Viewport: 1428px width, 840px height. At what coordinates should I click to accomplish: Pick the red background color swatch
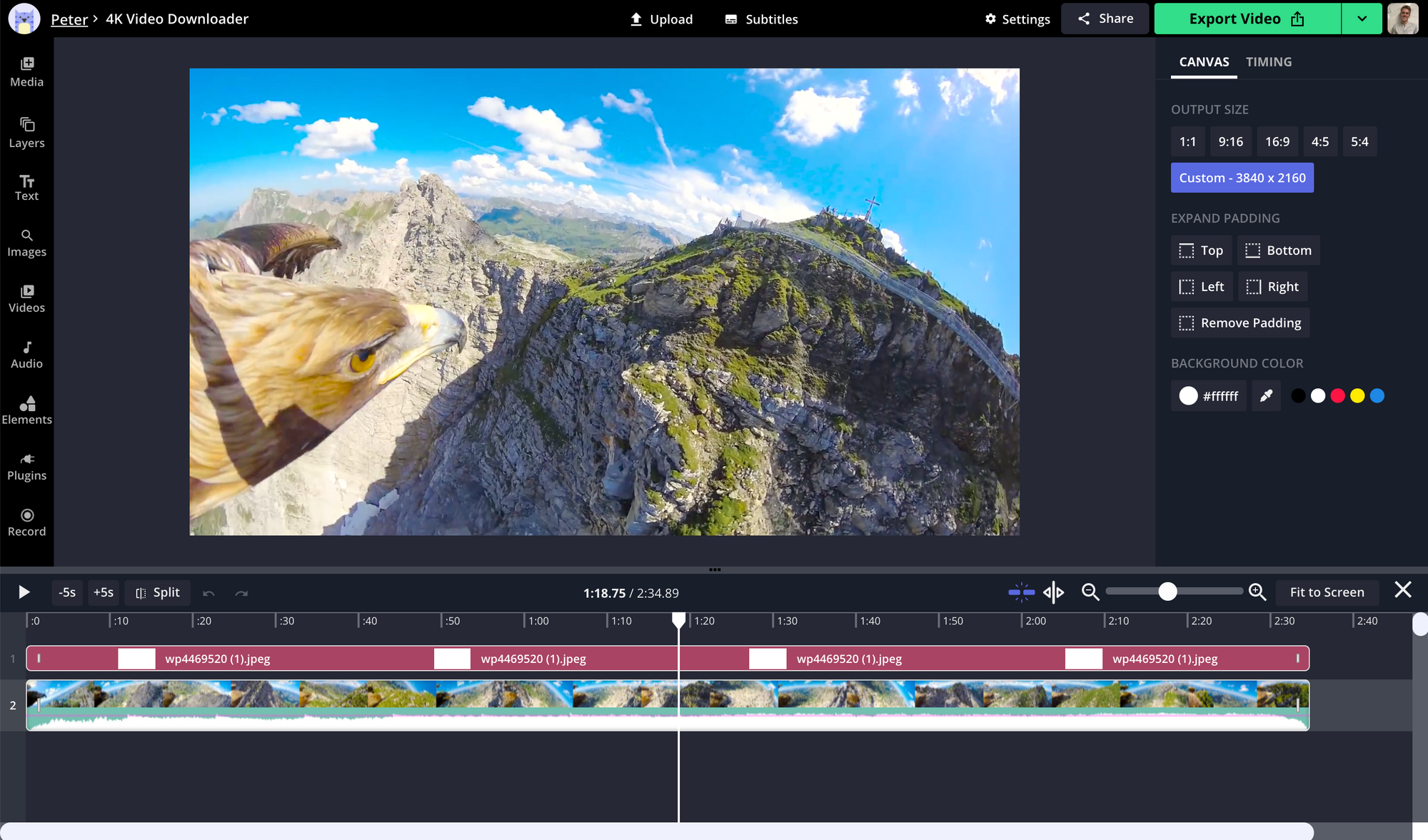pos(1337,396)
